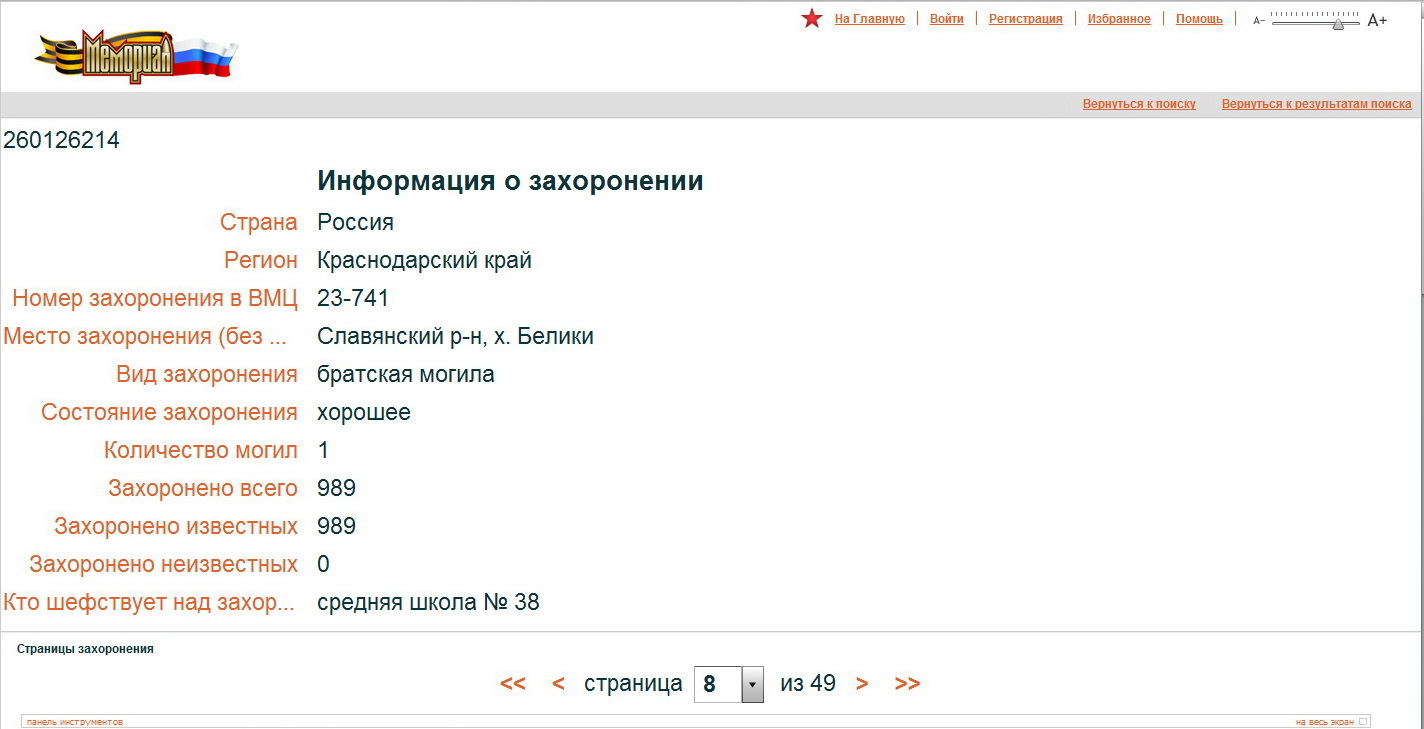
Task: Click the A- decrease font size icon
Action: [x=1259, y=20]
